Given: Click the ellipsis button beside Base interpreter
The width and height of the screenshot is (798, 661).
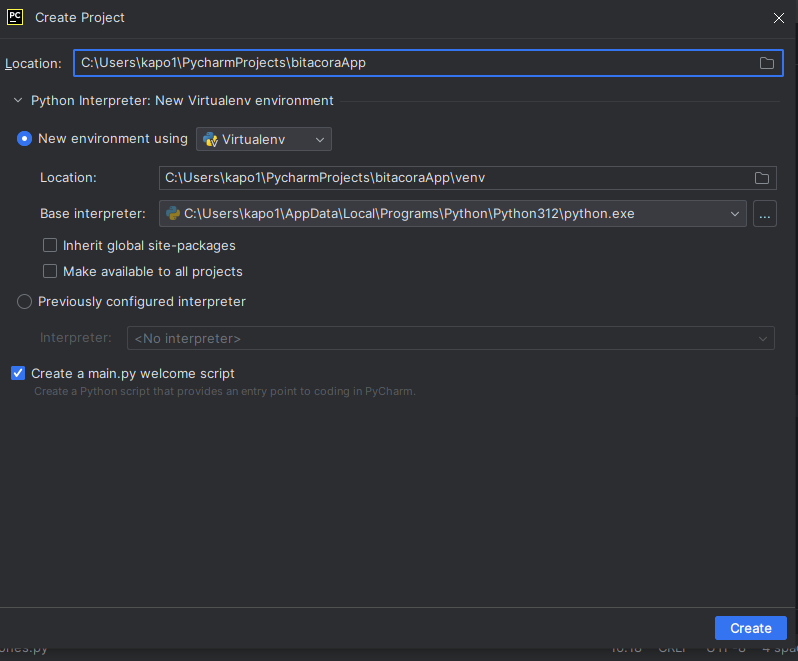Looking at the screenshot, I should click(764, 214).
